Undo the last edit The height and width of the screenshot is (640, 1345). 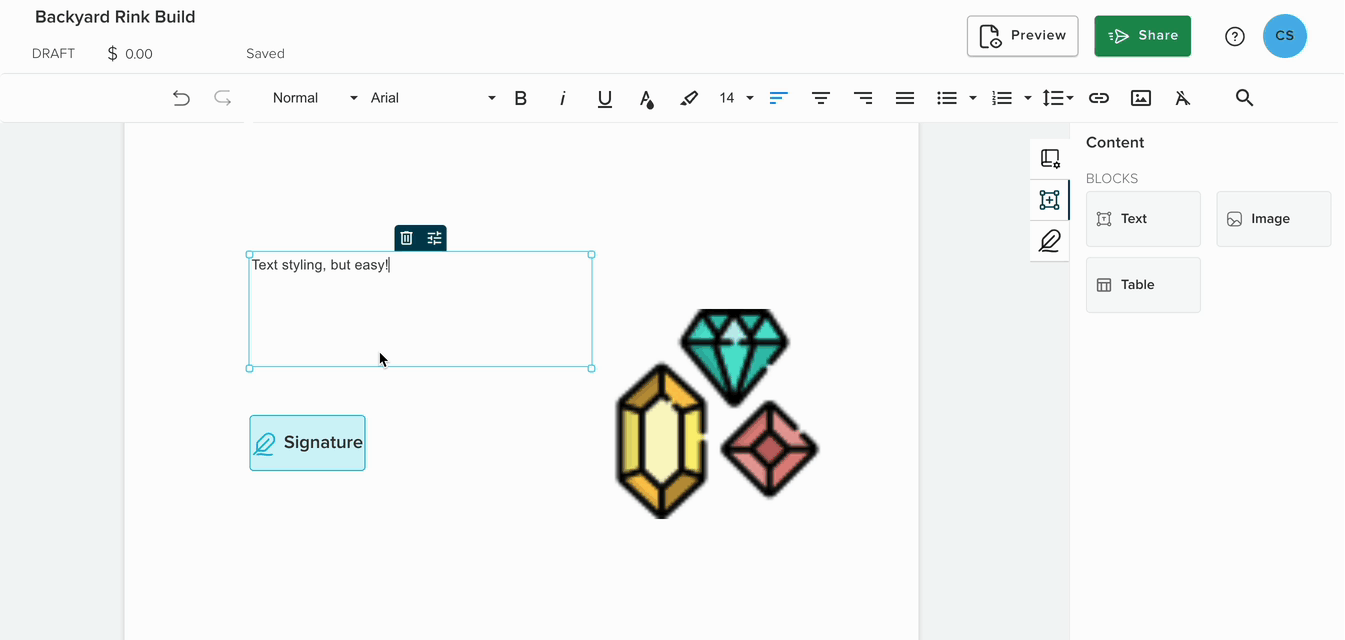pyautogui.click(x=181, y=98)
